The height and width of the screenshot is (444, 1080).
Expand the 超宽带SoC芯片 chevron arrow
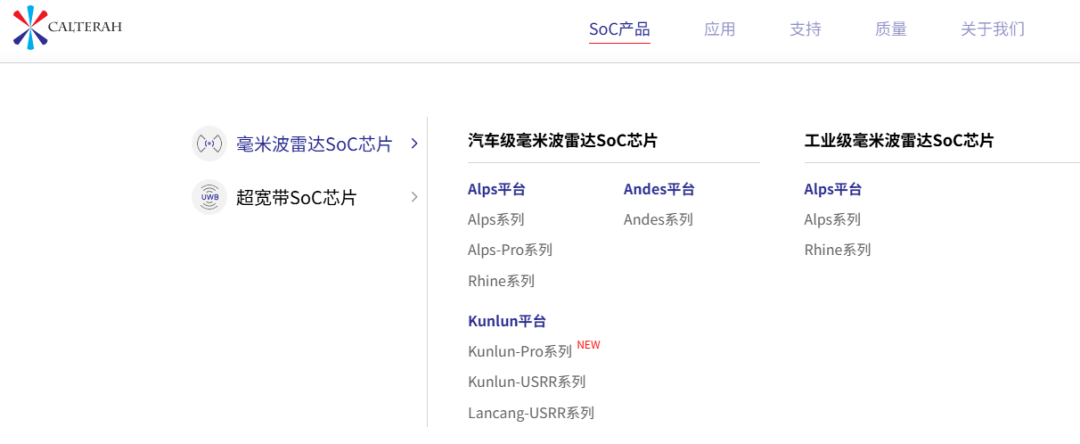click(414, 197)
